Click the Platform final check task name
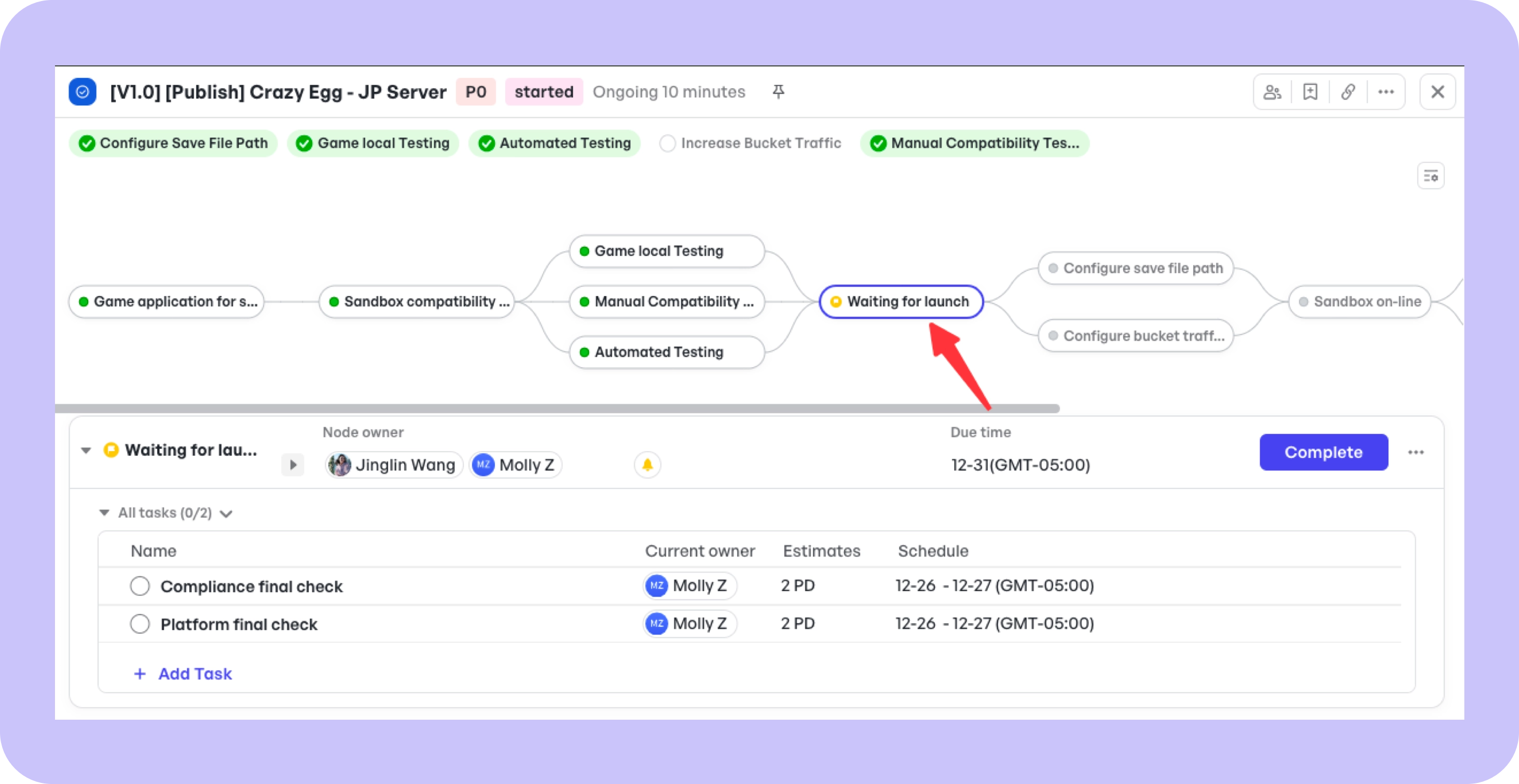Viewport: 1519px width, 784px height. (x=239, y=624)
